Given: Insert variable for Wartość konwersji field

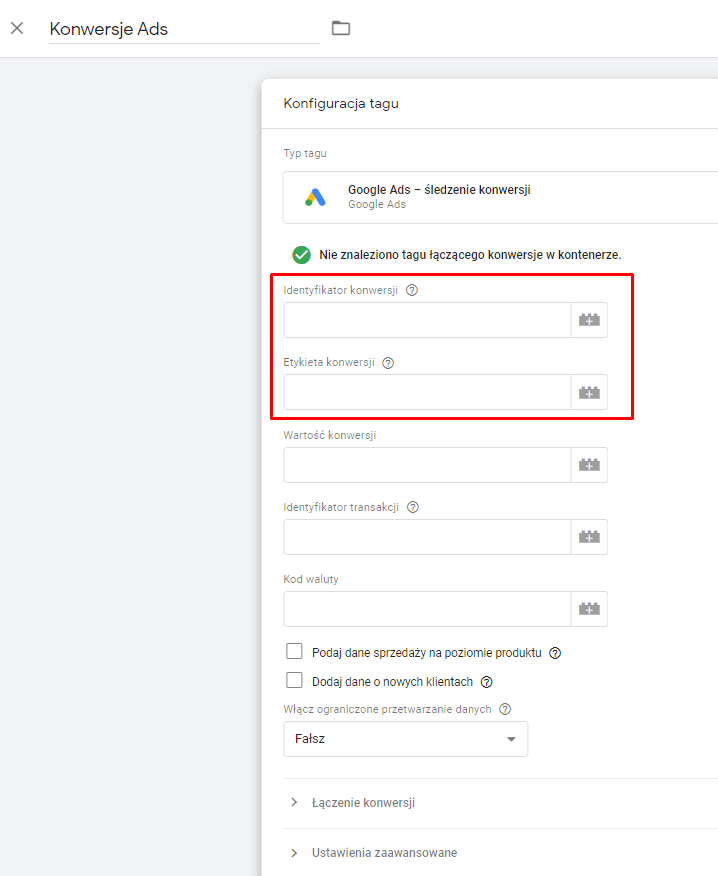Looking at the screenshot, I should pos(589,465).
